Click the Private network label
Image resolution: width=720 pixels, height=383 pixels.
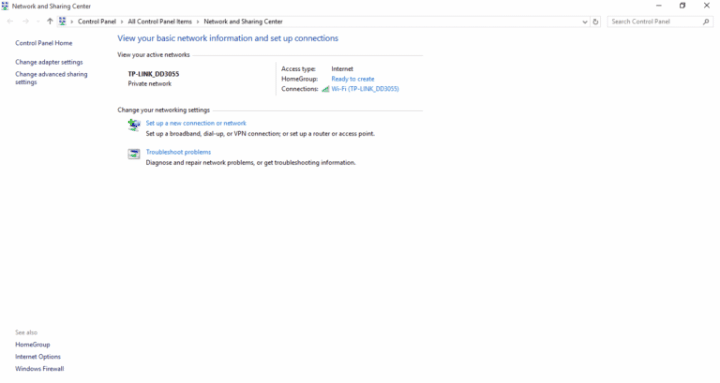click(150, 84)
